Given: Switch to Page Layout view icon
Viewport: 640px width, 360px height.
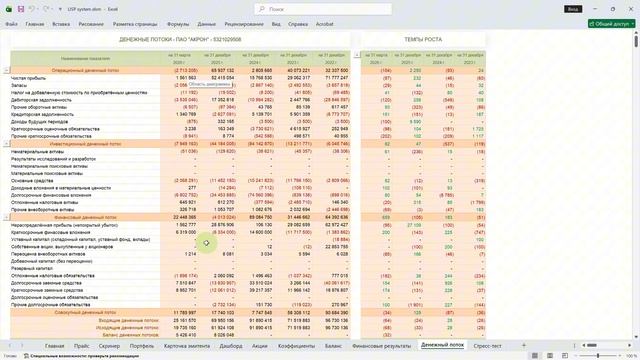Looking at the screenshot, I should [550, 356].
